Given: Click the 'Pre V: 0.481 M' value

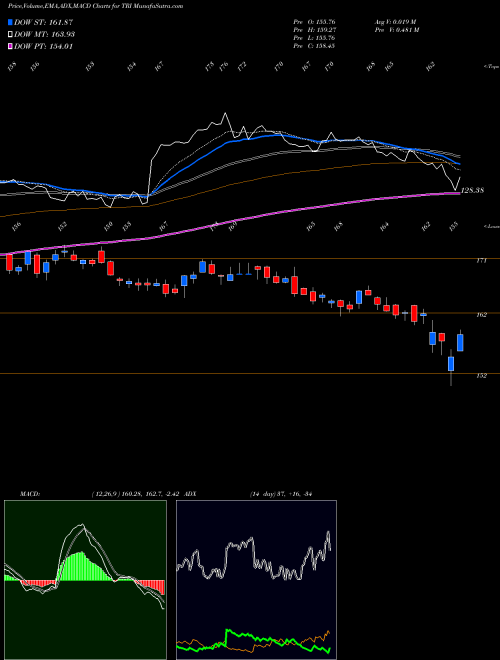Looking at the screenshot, I should coord(398,30).
